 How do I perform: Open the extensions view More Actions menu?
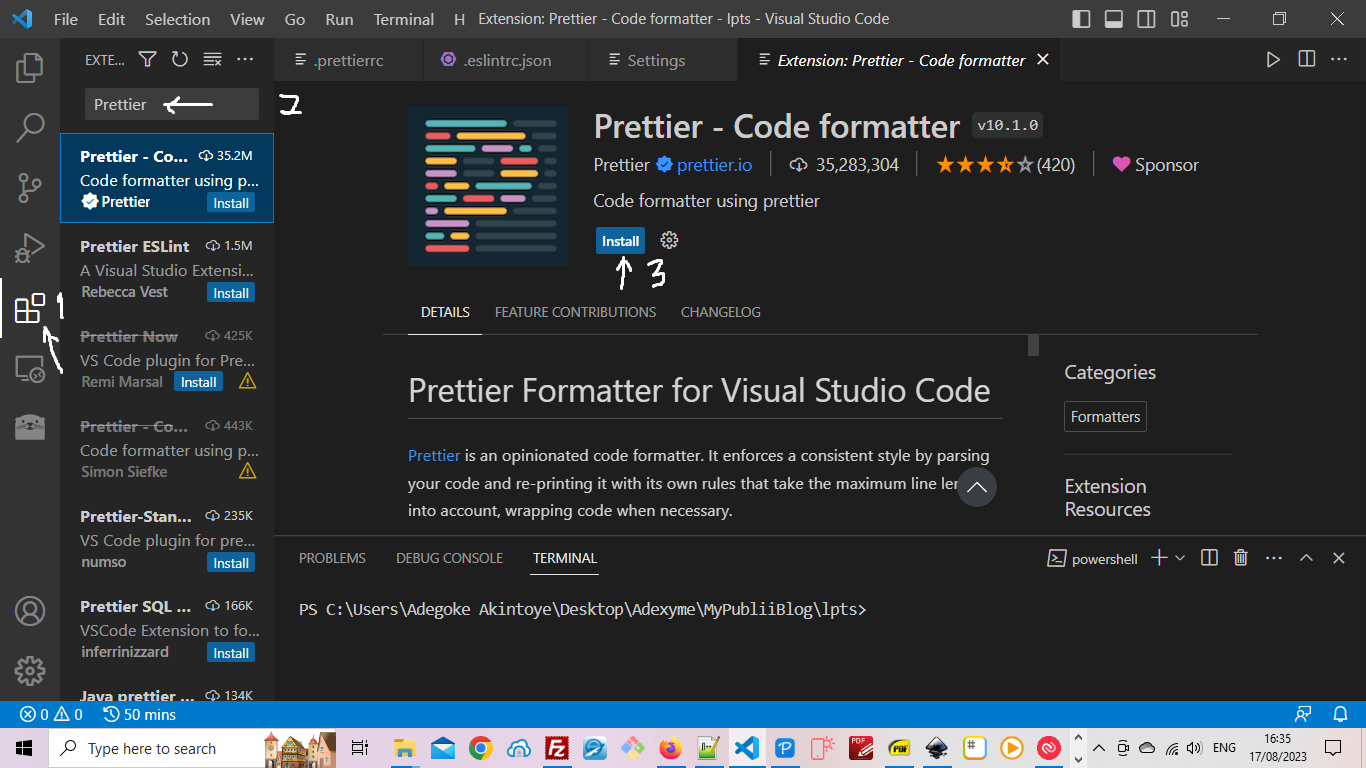pyautogui.click(x=245, y=60)
